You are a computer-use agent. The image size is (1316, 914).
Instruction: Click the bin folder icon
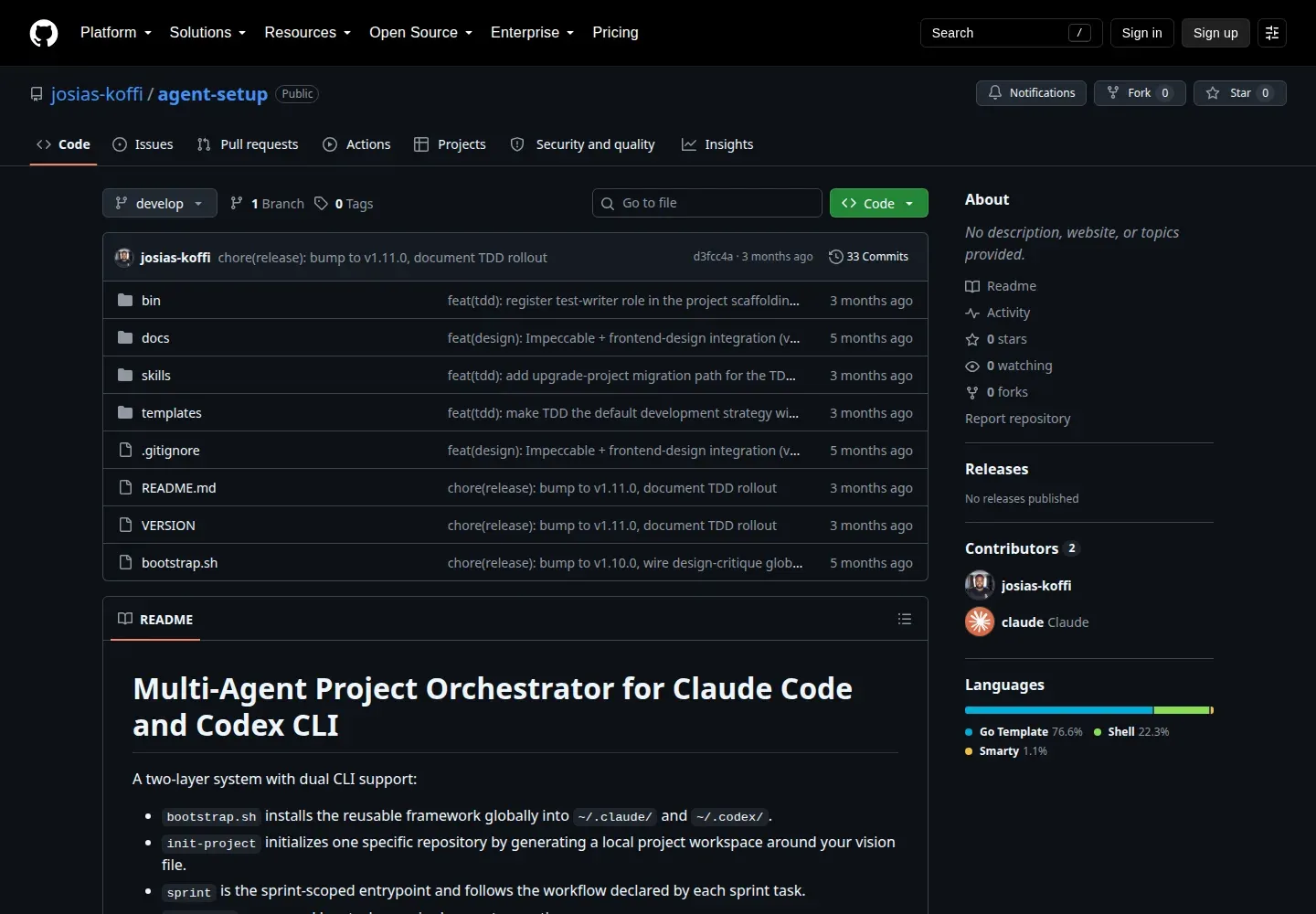125,300
